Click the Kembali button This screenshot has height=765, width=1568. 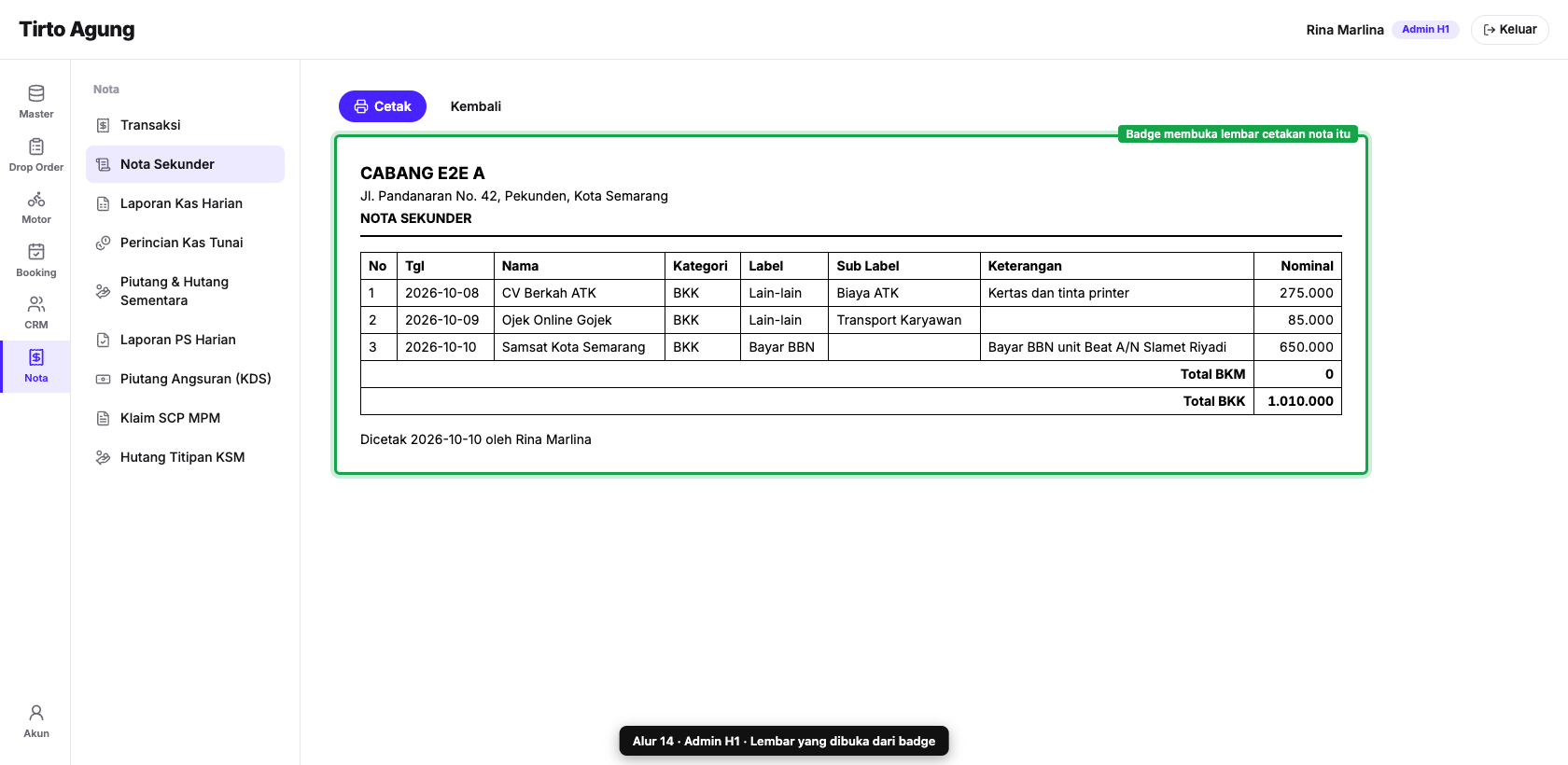click(476, 106)
